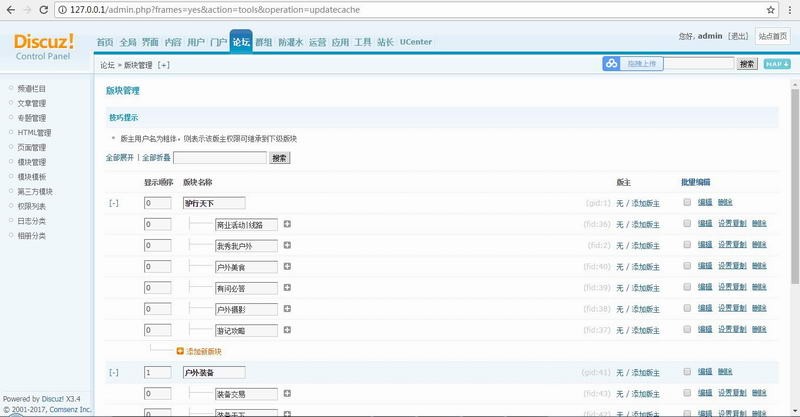This screenshot has height=417, width=800.
Task: Tick the checkbox for 户外摄影 row
Action: [687, 308]
